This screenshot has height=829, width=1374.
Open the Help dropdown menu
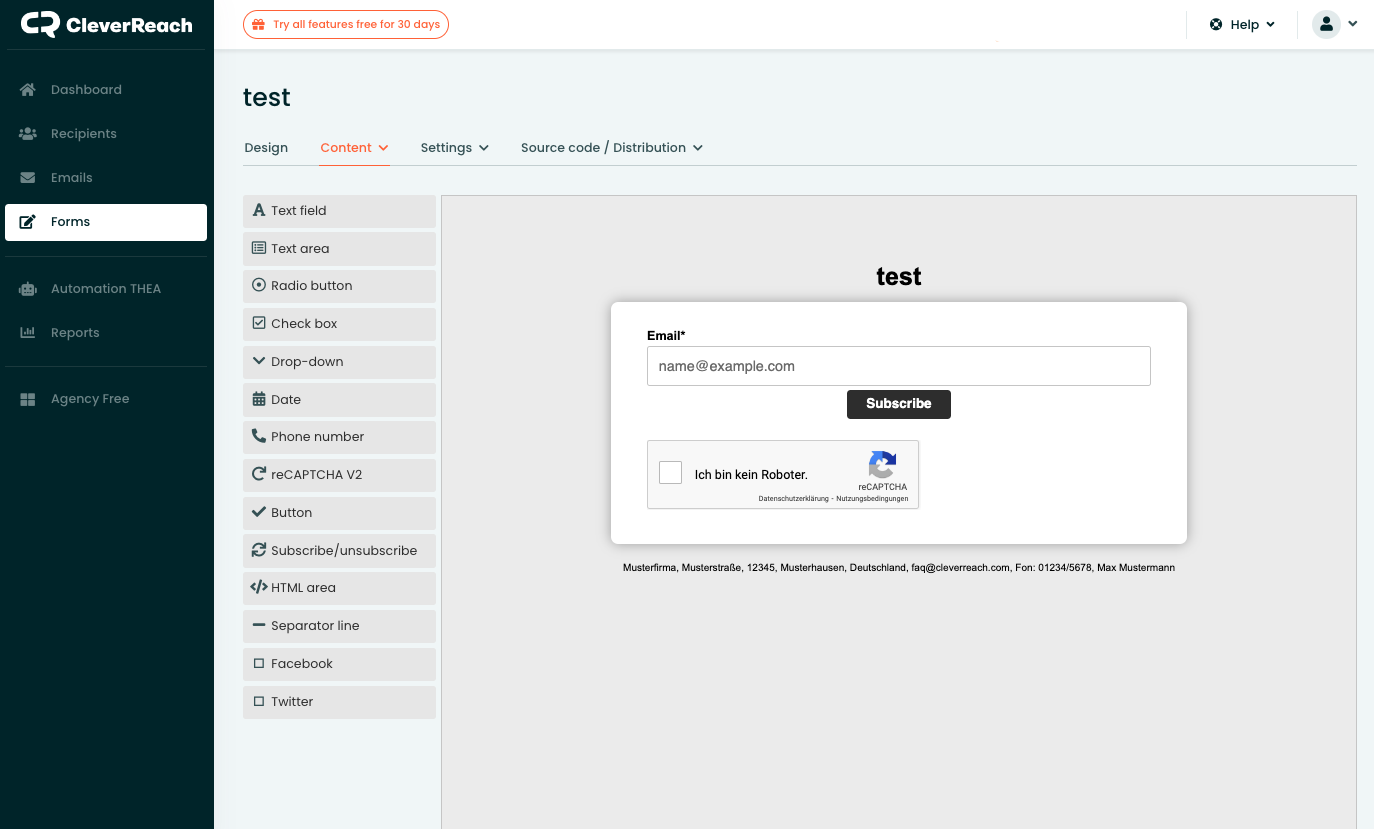(x=1242, y=25)
